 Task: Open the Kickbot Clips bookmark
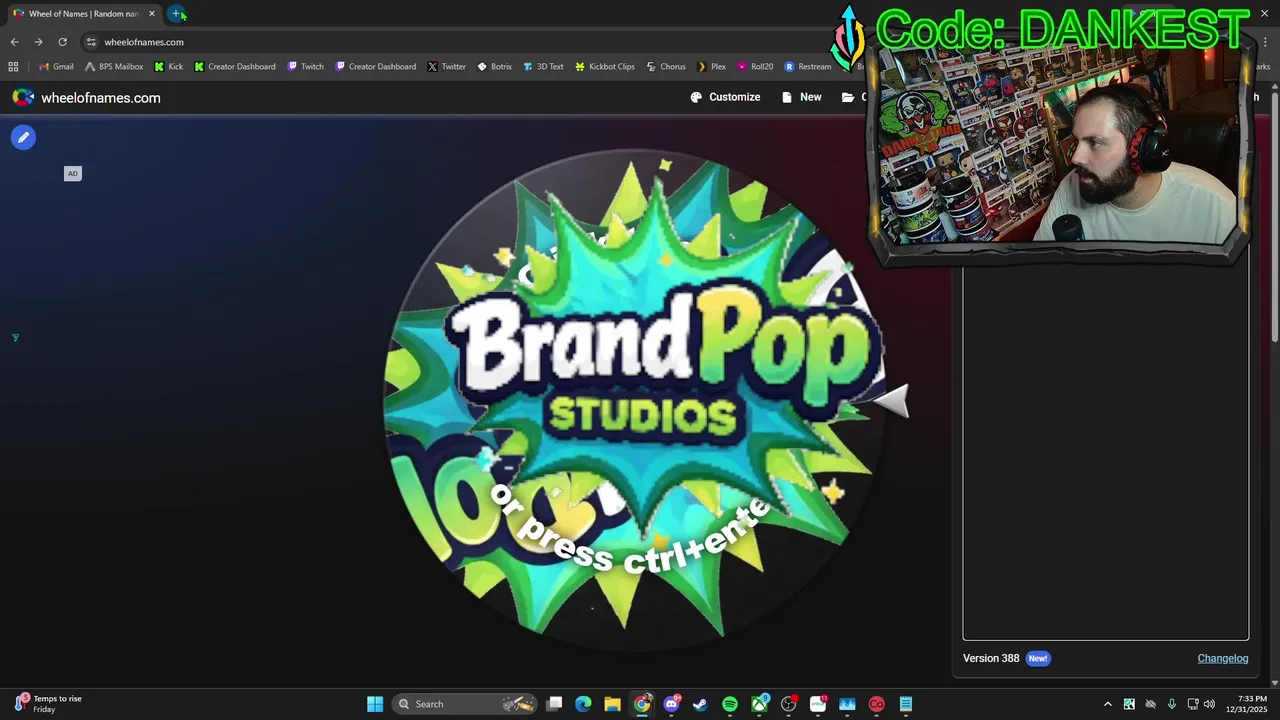point(604,67)
